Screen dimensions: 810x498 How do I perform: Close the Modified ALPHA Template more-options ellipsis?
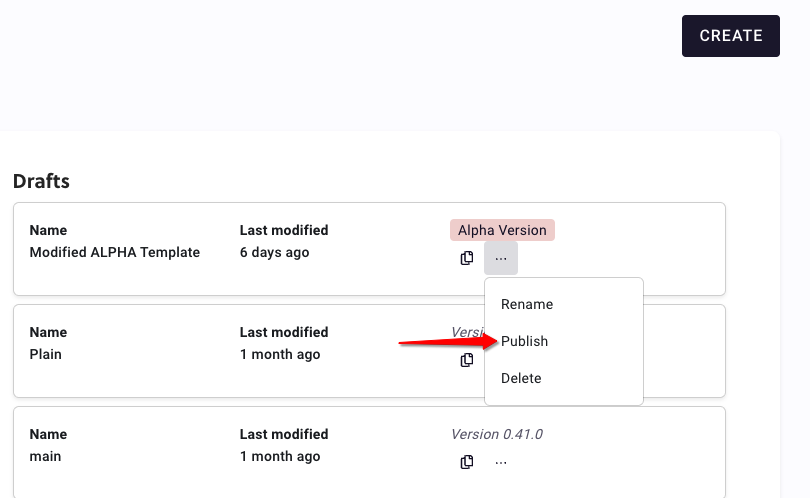[x=501, y=258]
